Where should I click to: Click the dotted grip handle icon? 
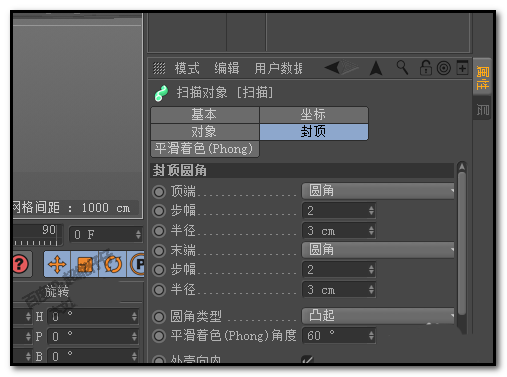point(159,68)
